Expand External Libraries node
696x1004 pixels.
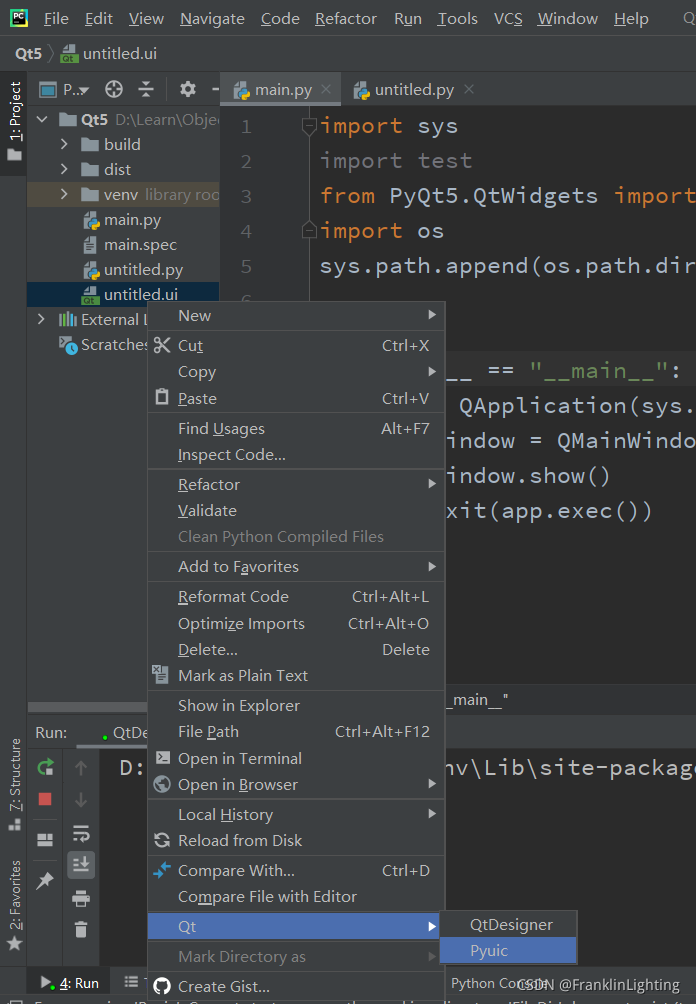point(42,319)
